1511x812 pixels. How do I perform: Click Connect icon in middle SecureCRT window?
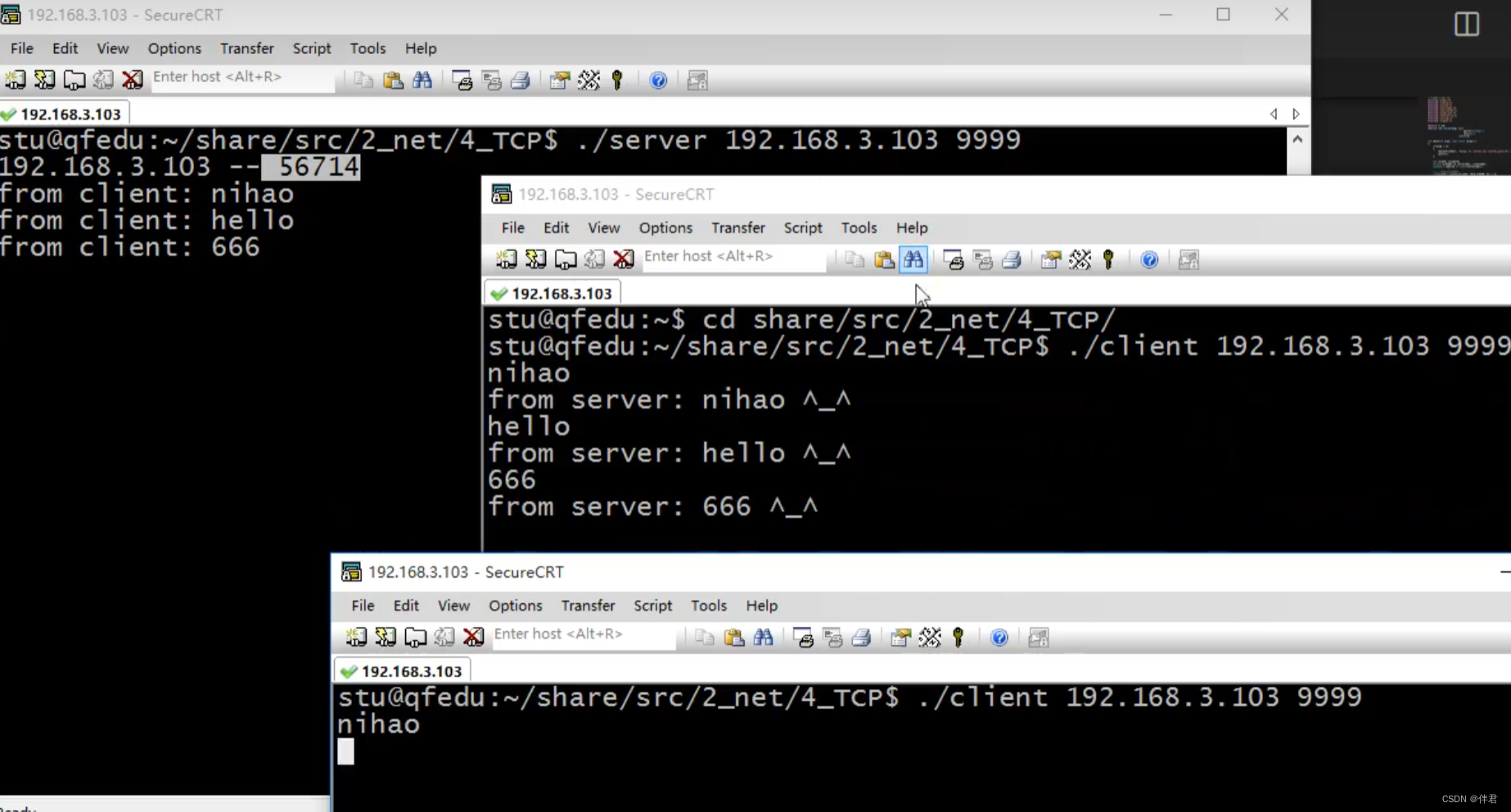pyautogui.click(x=507, y=259)
